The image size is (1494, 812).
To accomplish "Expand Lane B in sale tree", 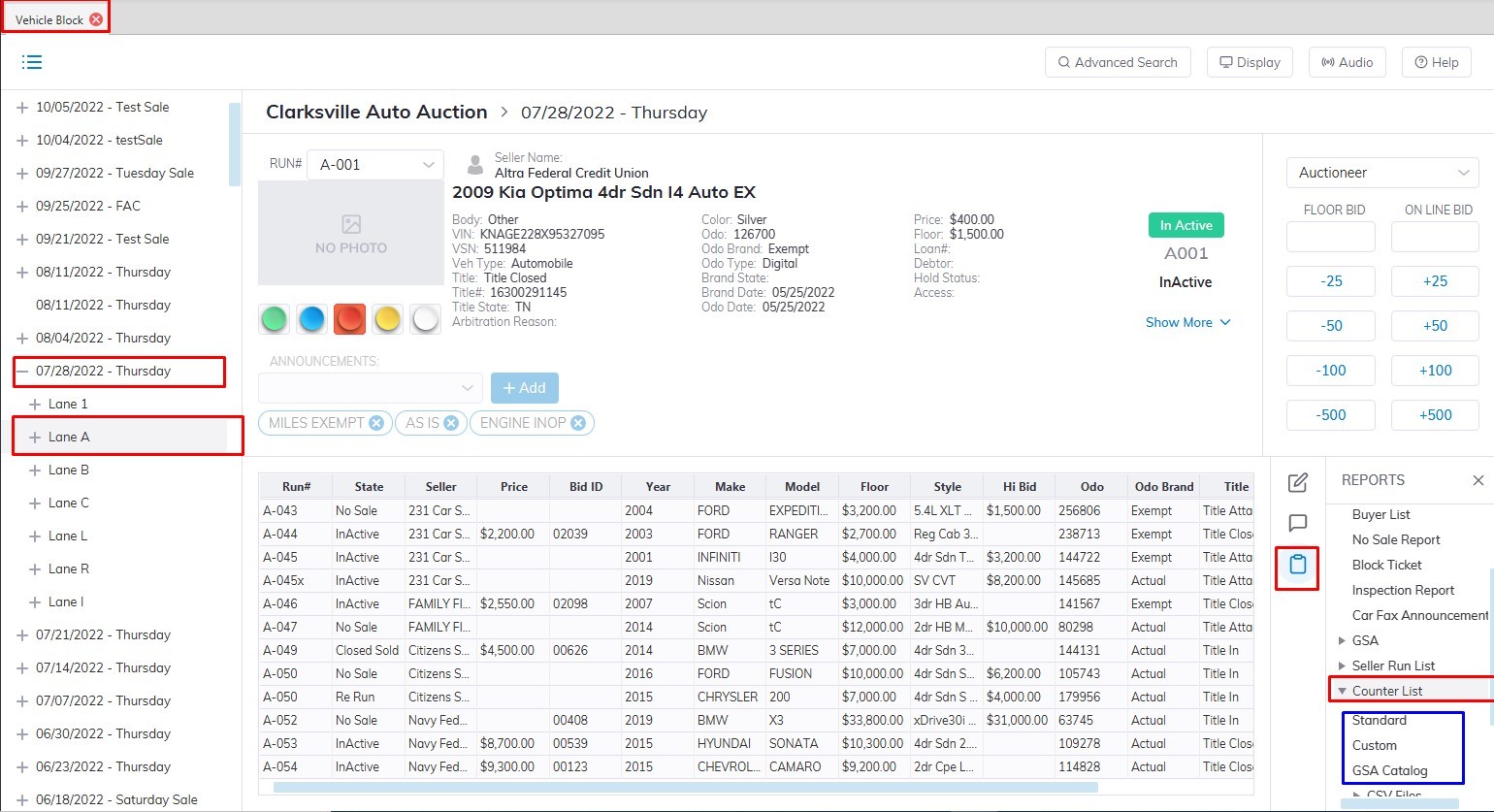I will 36,471.
